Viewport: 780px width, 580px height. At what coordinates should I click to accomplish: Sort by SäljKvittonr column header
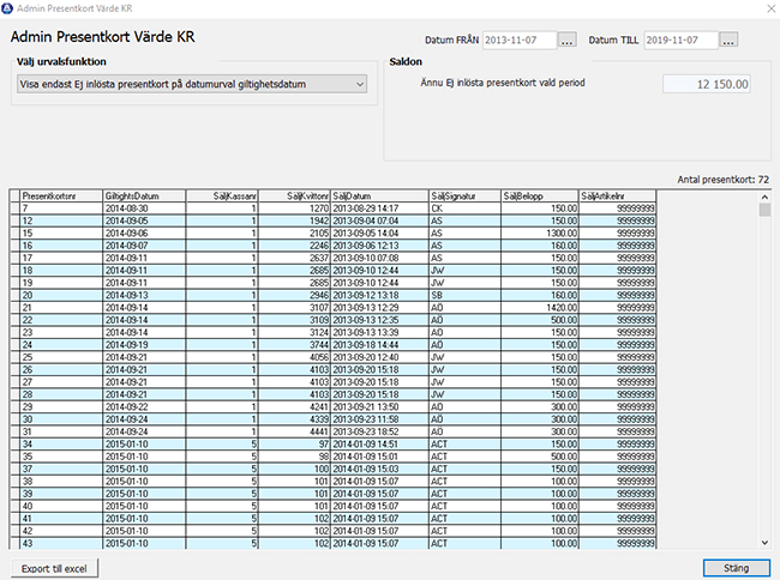click(294, 196)
